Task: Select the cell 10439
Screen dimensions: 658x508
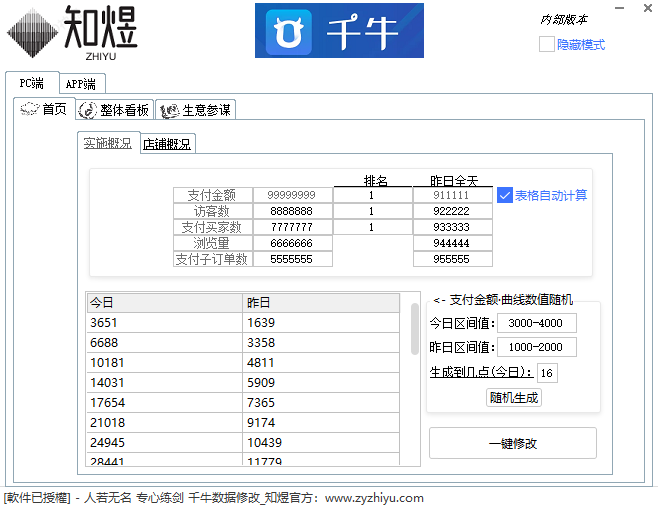Action: [321, 443]
